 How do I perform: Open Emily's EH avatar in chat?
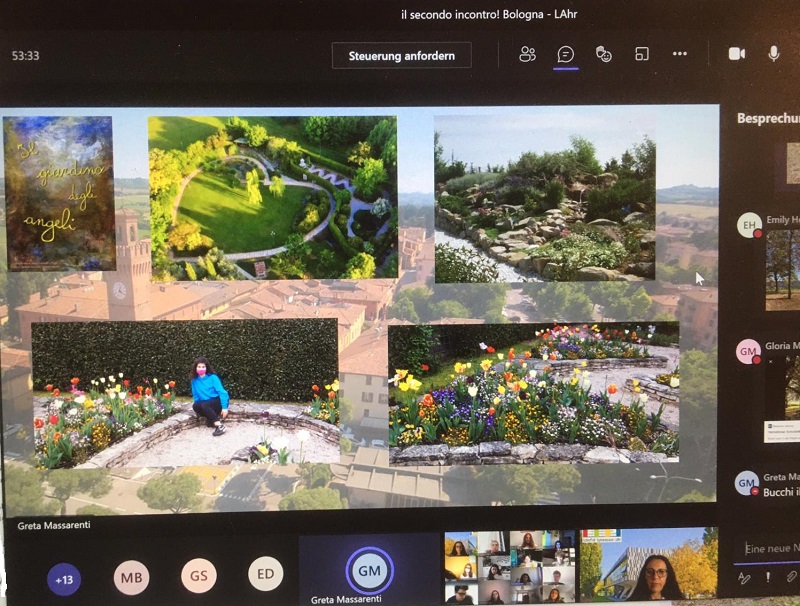[749, 225]
